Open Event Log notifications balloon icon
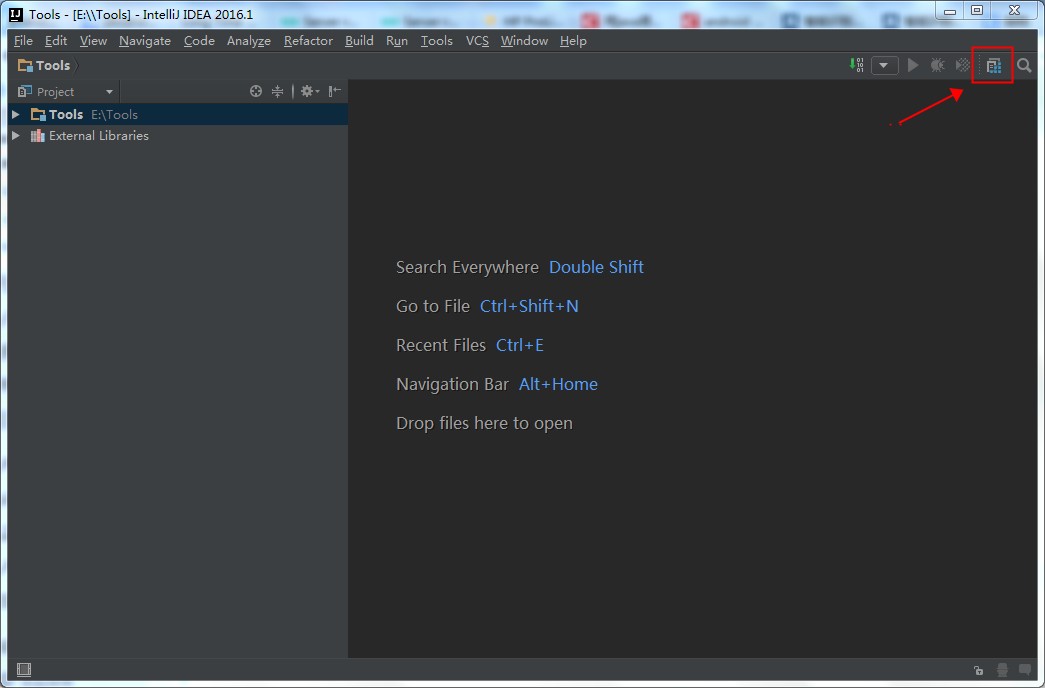 (1025, 669)
